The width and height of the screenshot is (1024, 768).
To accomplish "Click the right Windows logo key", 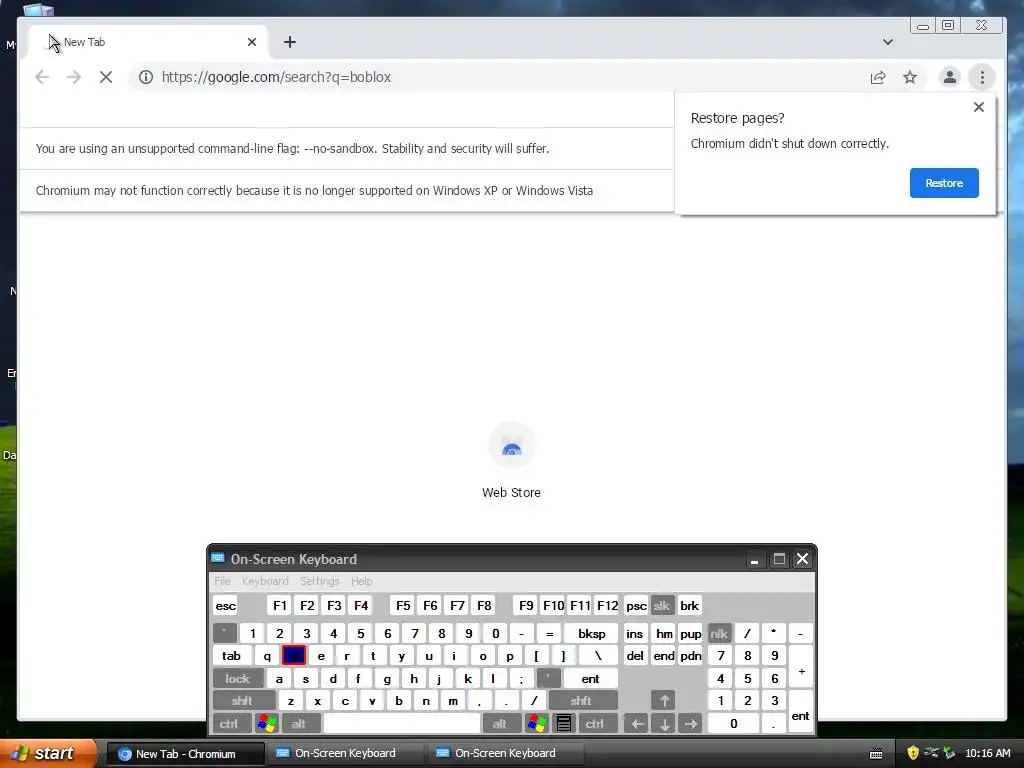I will tap(537, 724).
